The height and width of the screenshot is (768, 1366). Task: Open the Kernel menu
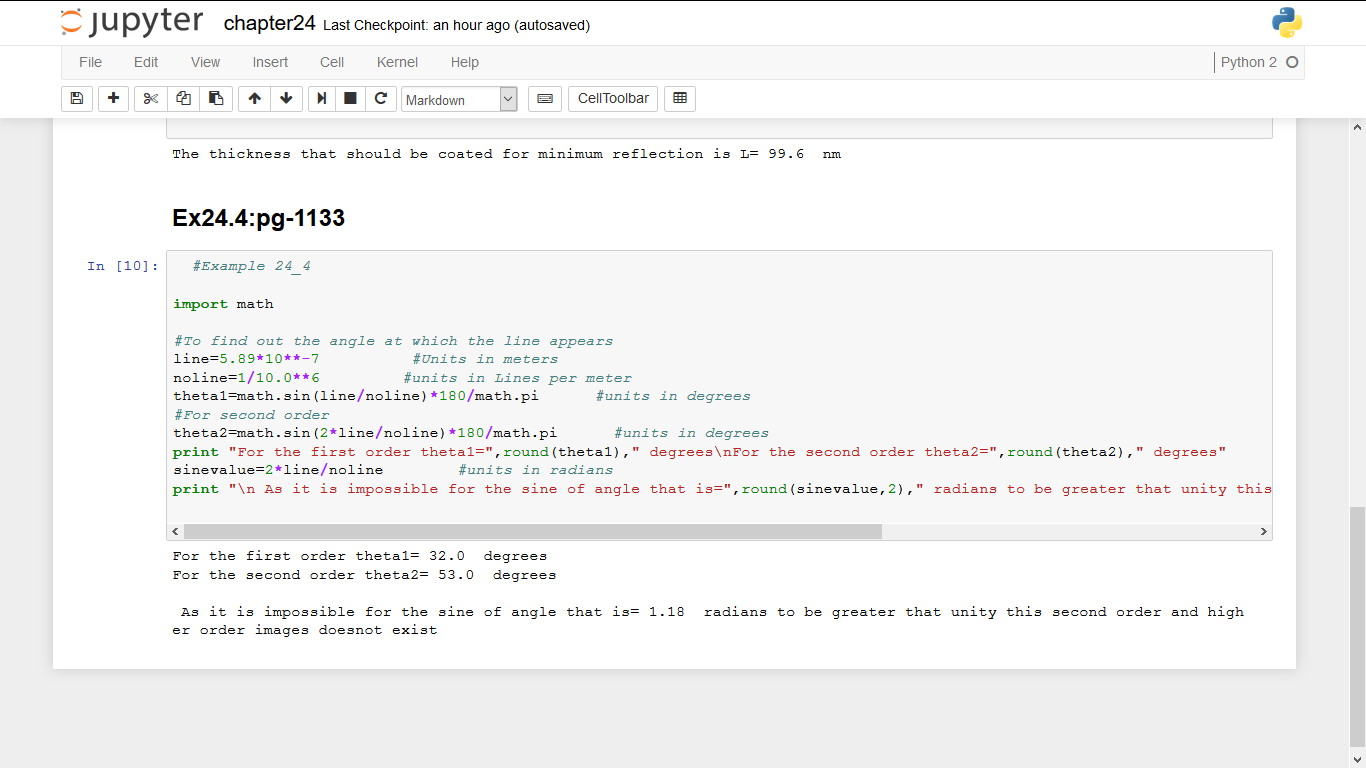pos(397,62)
